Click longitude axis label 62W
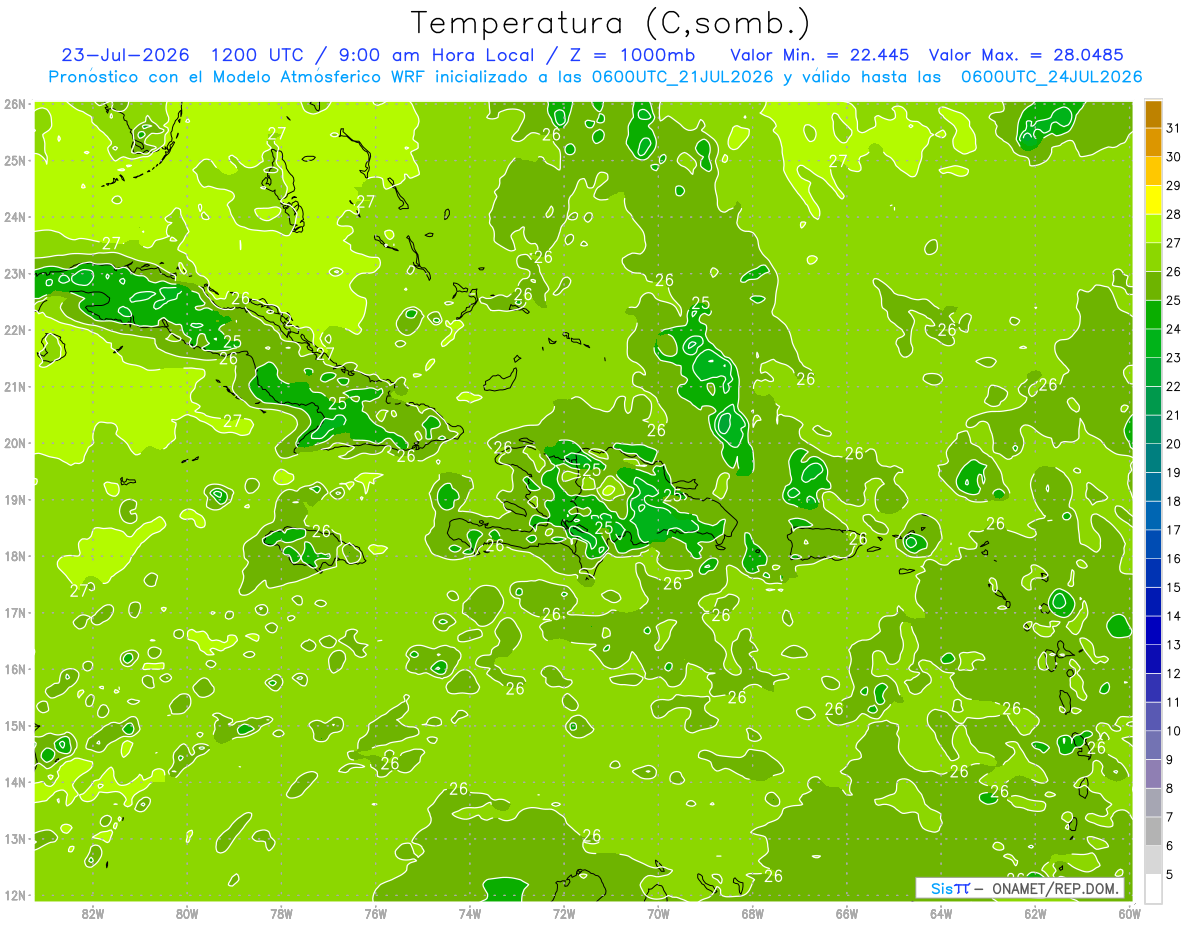This screenshot has height=927, width=1200. [x=1035, y=912]
